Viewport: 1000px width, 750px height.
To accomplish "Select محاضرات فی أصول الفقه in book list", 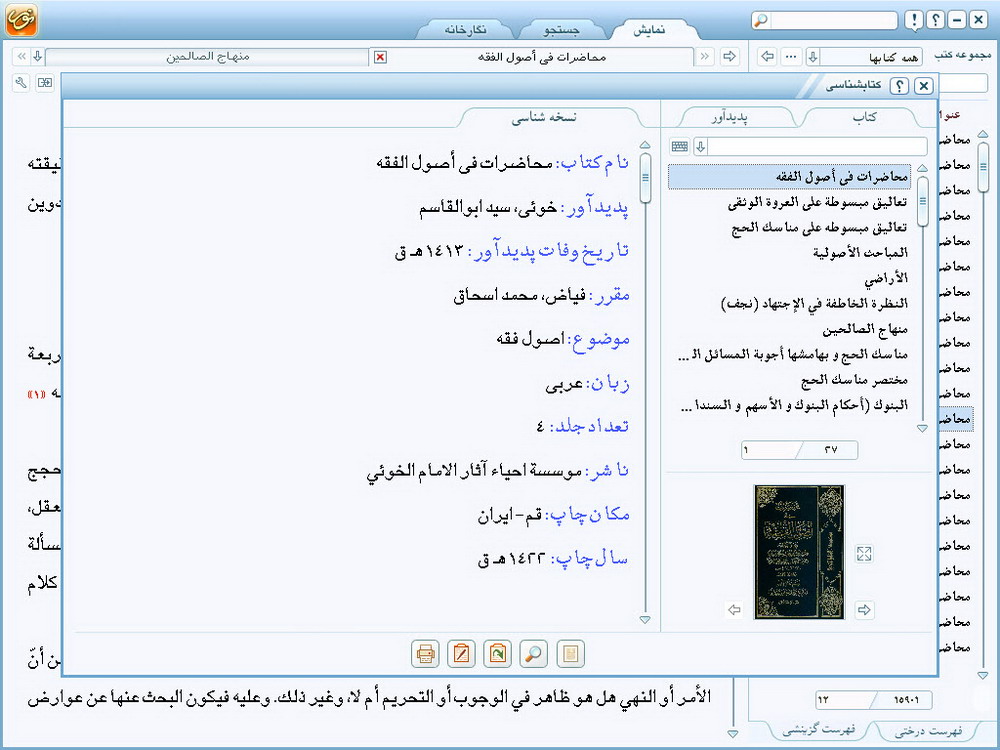I will tap(790, 177).
